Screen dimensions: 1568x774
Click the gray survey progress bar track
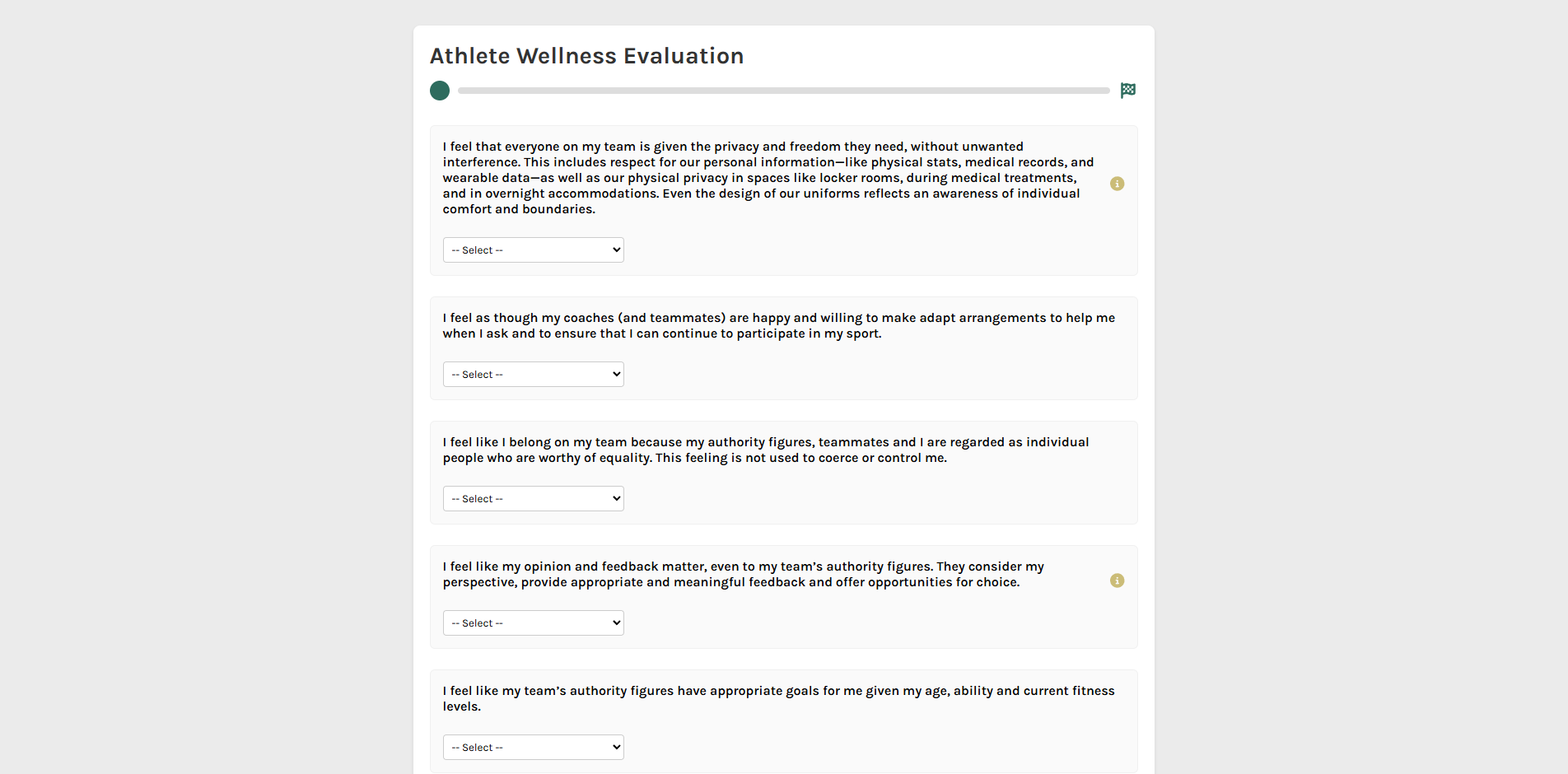(x=782, y=91)
